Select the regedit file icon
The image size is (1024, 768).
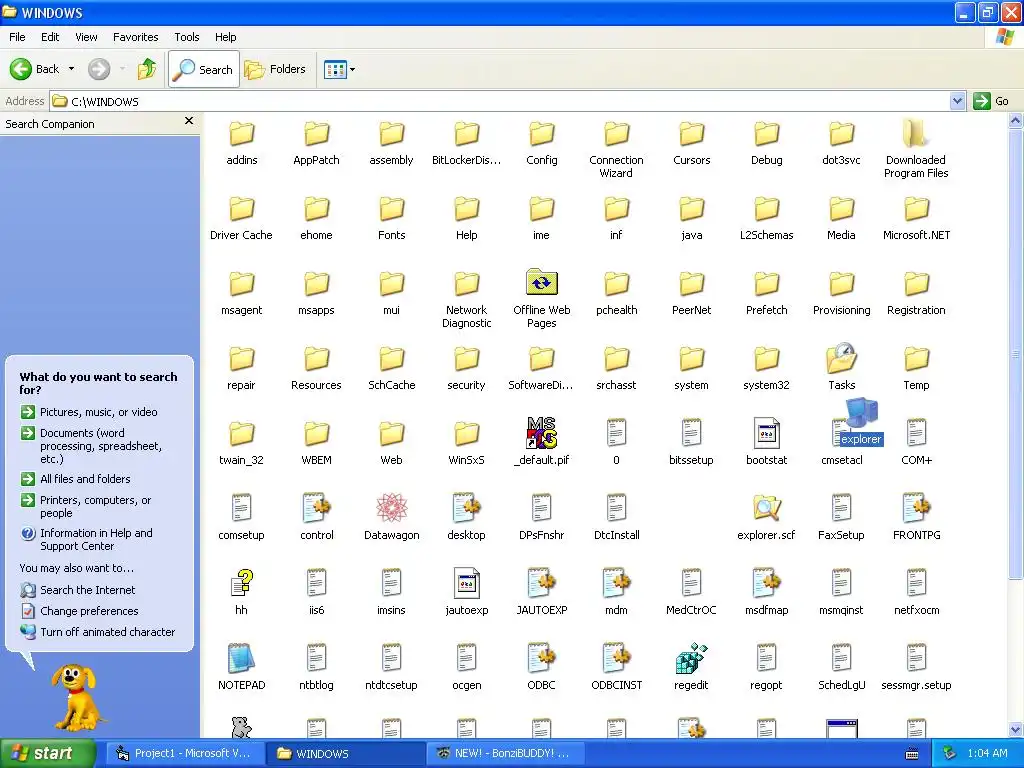point(691,658)
